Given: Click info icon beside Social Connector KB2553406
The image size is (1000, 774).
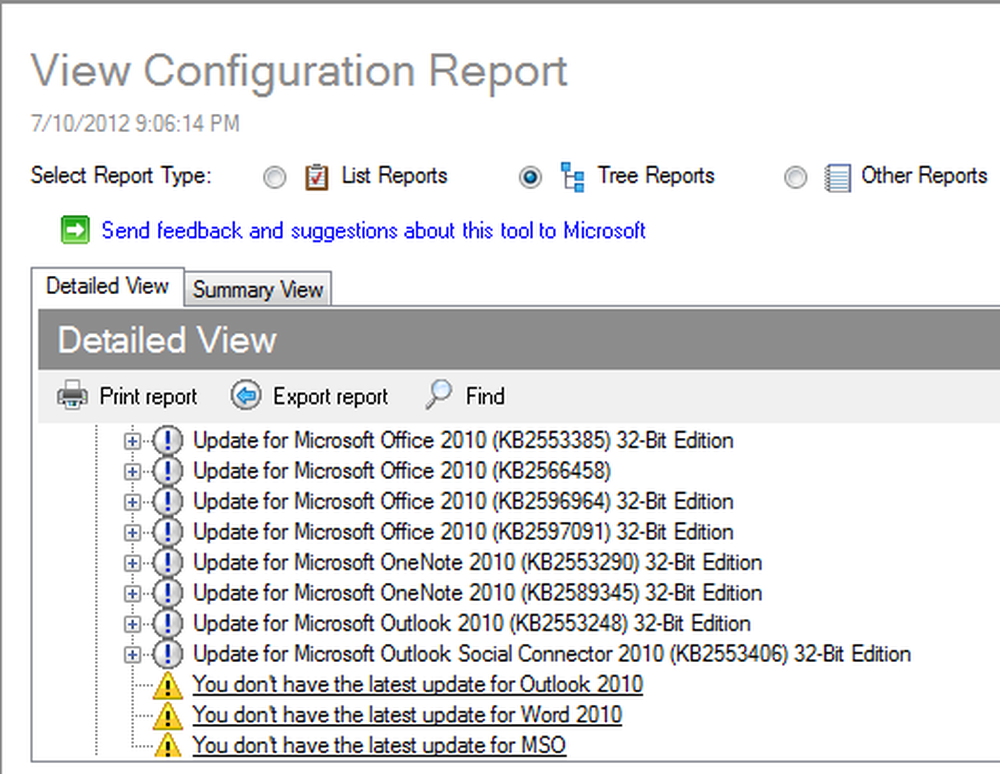Looking at the screenshot, I should [x=168, y=654].
